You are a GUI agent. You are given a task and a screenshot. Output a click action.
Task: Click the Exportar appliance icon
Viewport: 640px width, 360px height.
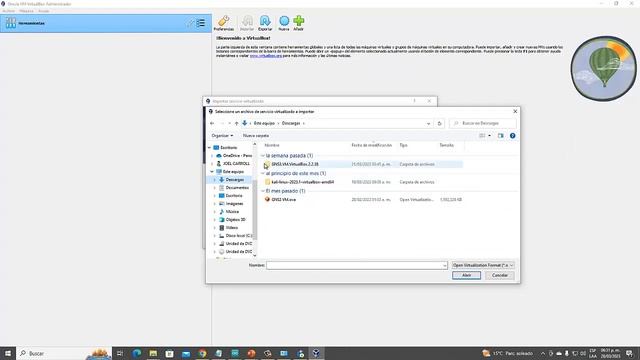pos(265,23)
